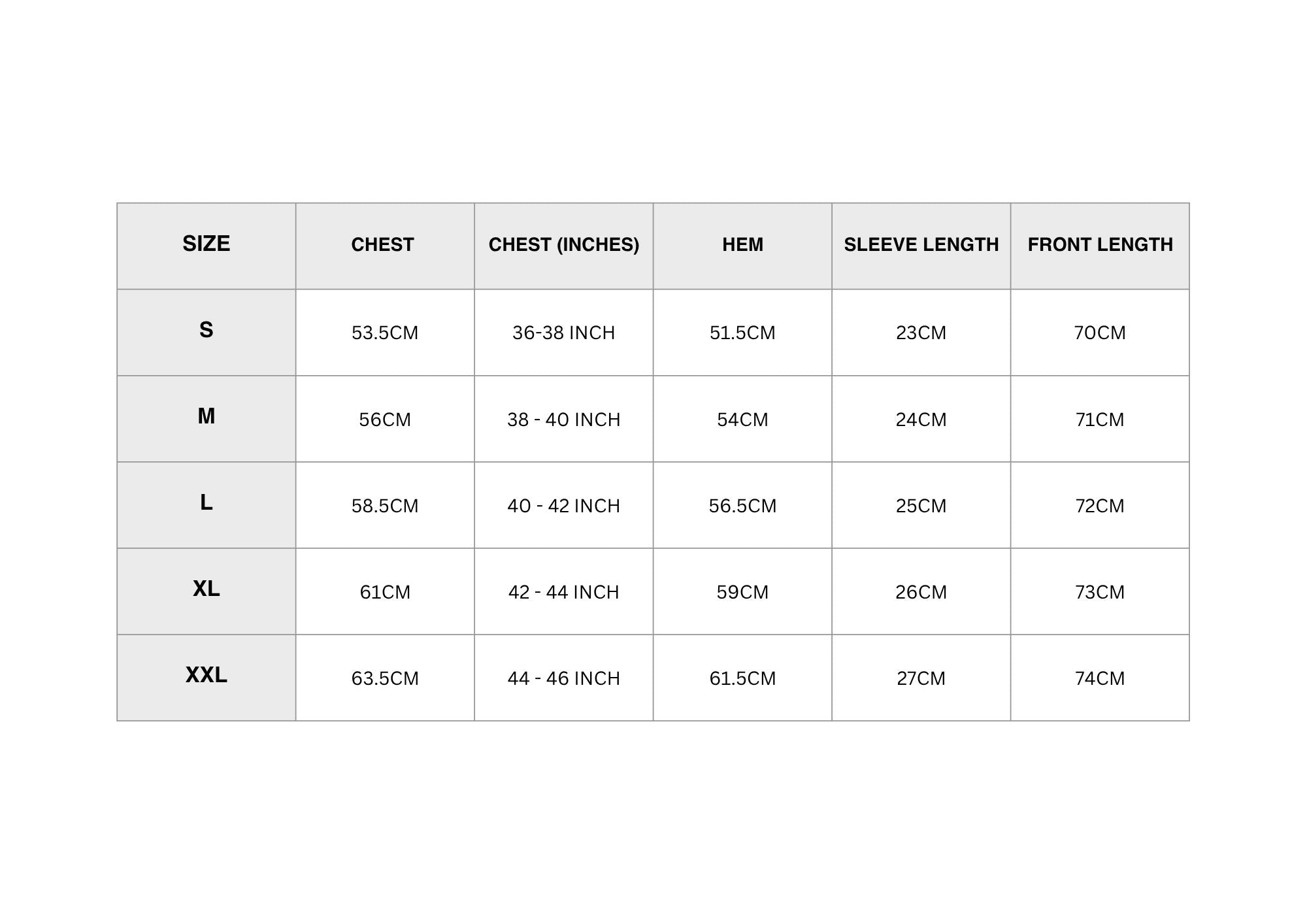This screenshot has height=924, width=1307.
Task: Select the CHEST (INCHES) header cell
Action: [x=563, y=244]
